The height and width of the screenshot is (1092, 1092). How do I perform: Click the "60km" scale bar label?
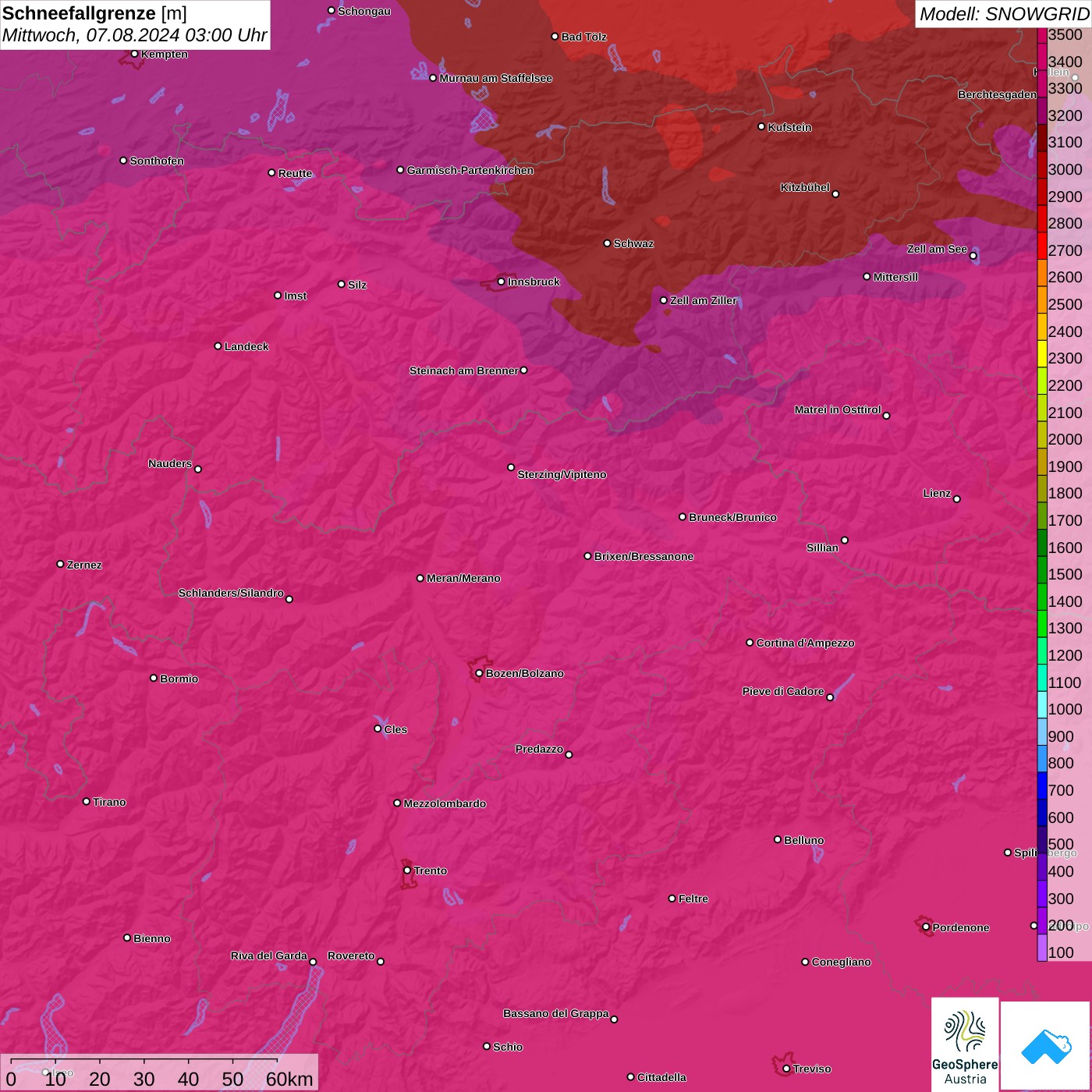289,1079
